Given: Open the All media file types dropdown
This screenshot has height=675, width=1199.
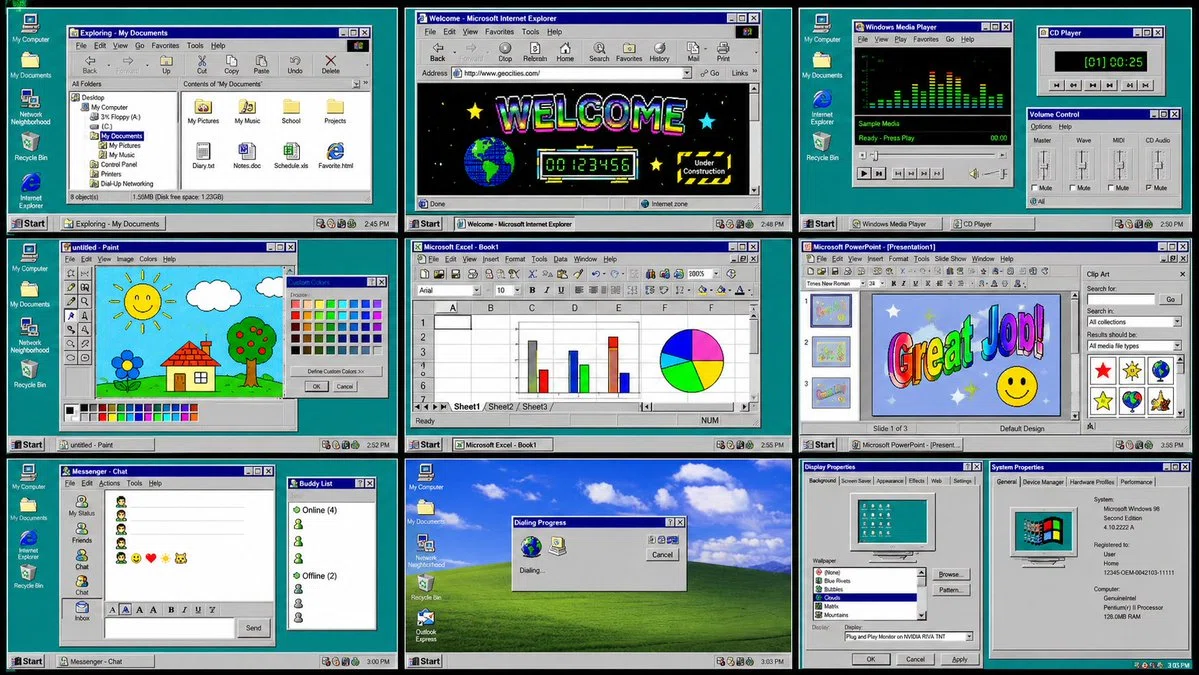Looking at the screenshot, I should click(x=1177, y=346).
